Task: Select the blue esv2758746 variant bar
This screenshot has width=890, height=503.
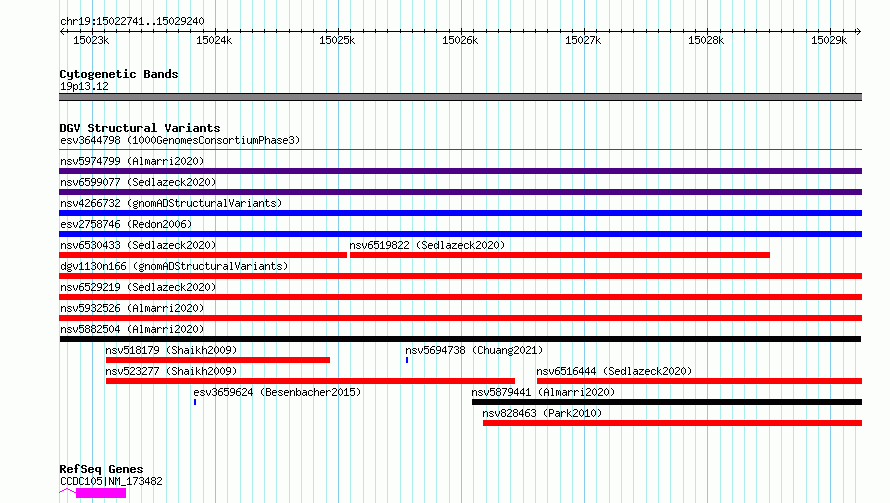Action: point(460,234)
